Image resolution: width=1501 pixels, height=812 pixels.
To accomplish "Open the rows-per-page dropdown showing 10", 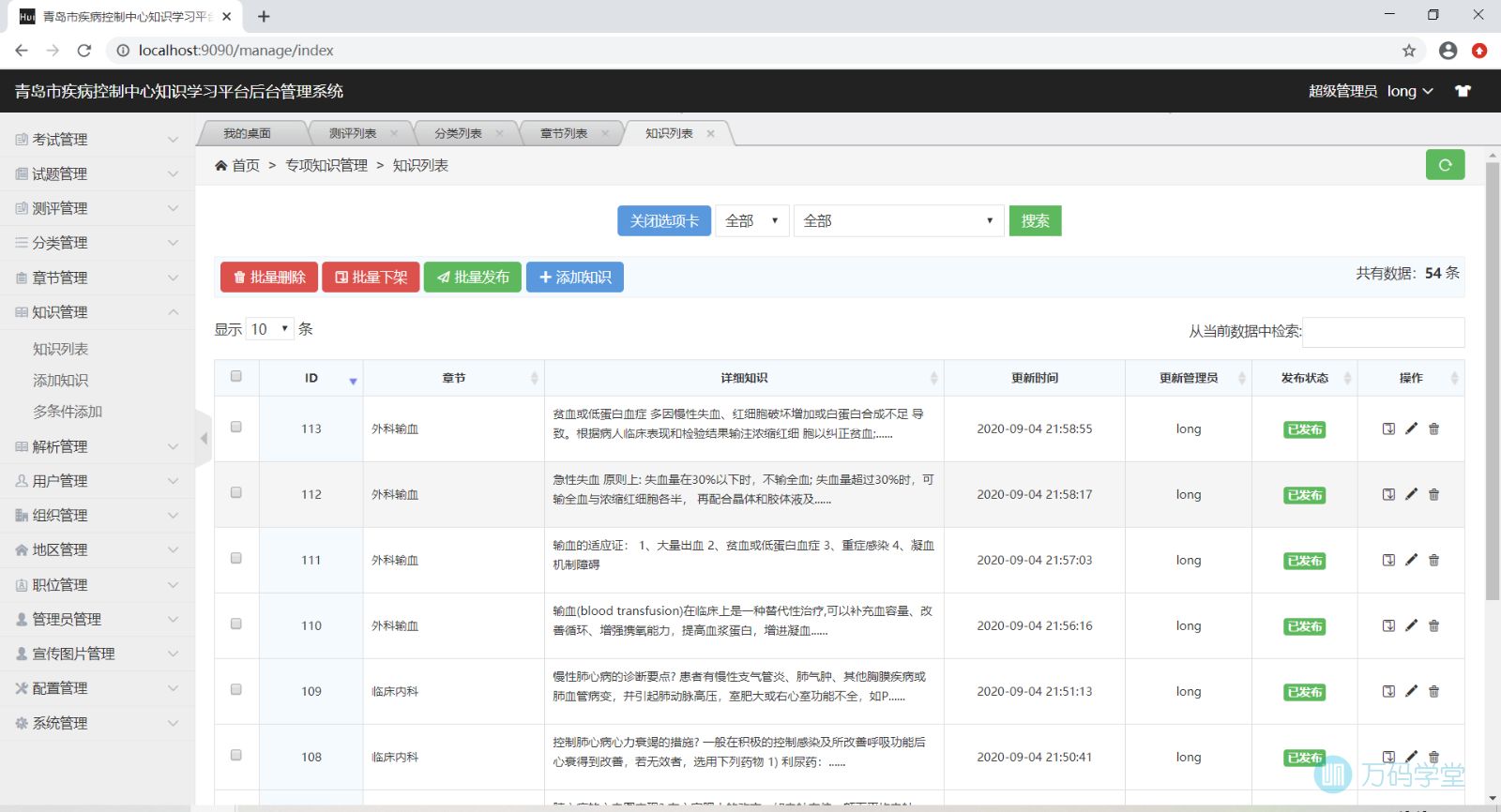I will [270, 329].
